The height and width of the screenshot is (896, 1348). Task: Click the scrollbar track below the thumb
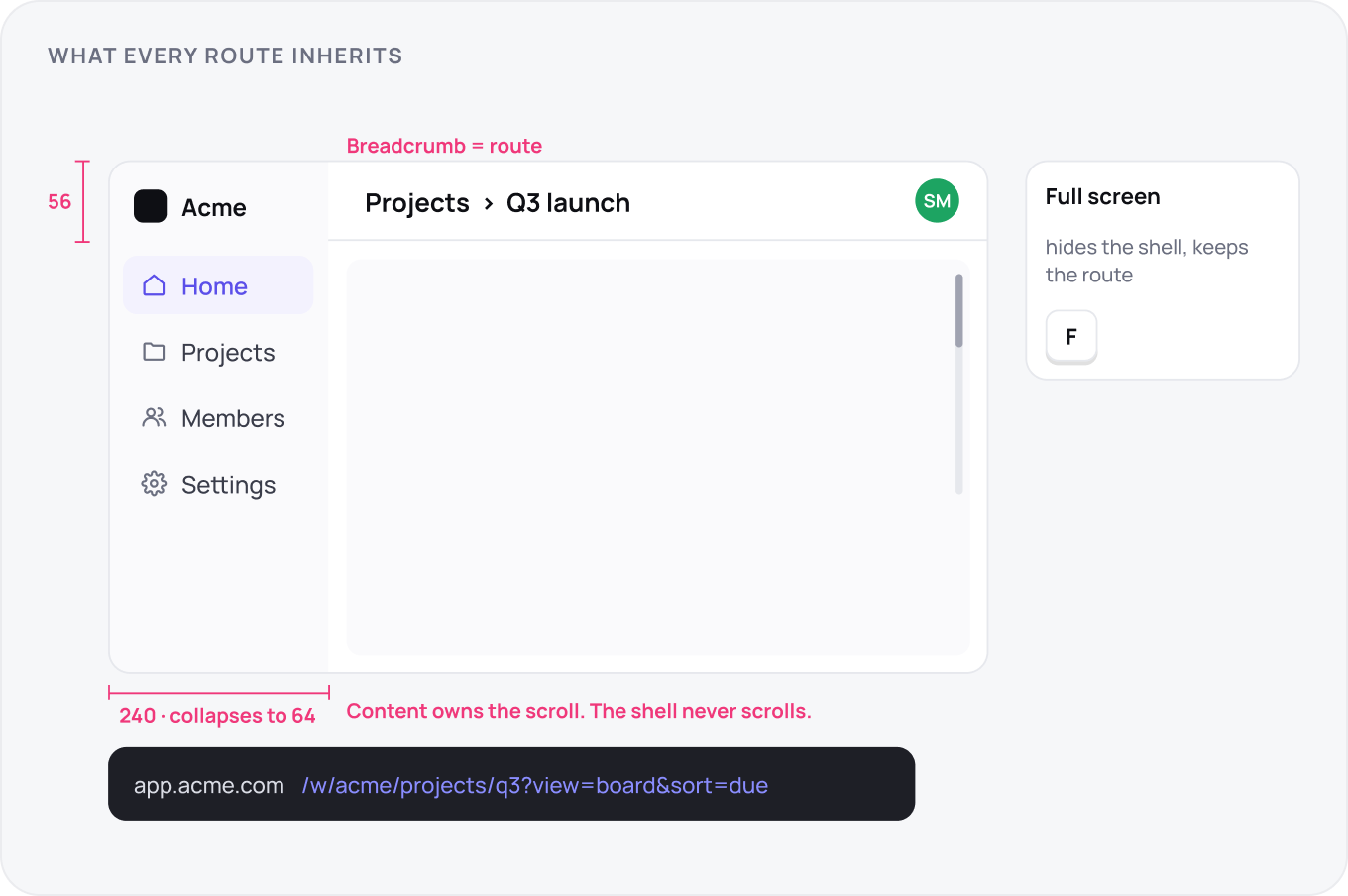click(959, 420)
